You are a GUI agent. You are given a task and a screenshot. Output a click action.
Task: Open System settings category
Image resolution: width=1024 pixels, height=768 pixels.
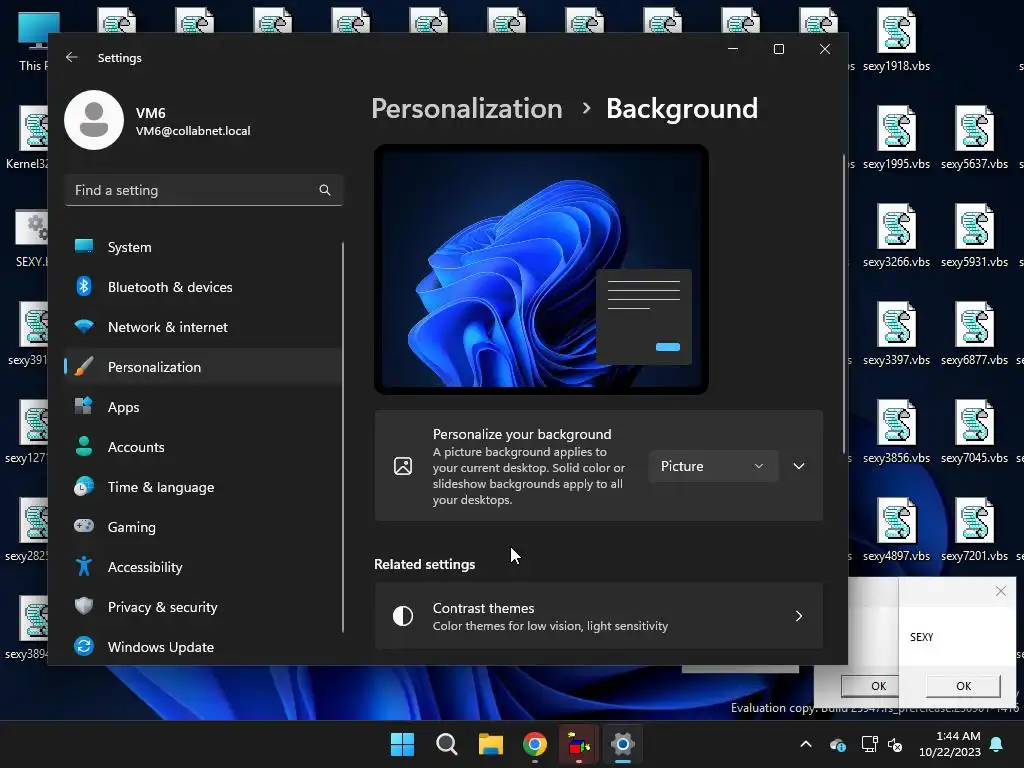click(x=202, y=247)
